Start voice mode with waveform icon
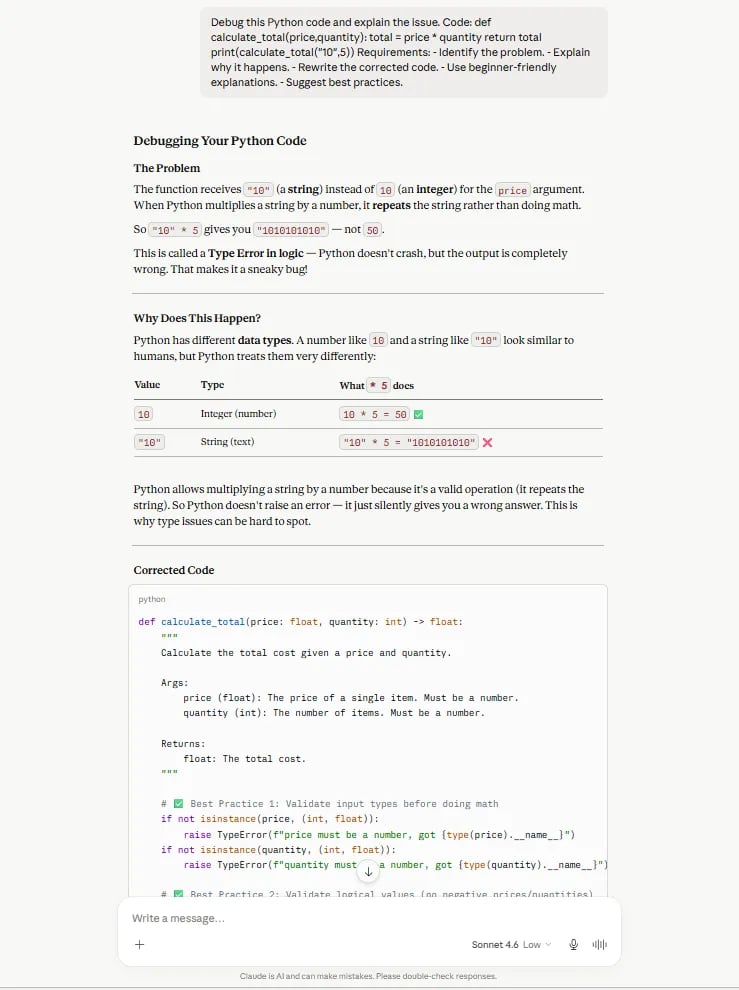This screenshot has width=739, height=990. click(599, 945)
